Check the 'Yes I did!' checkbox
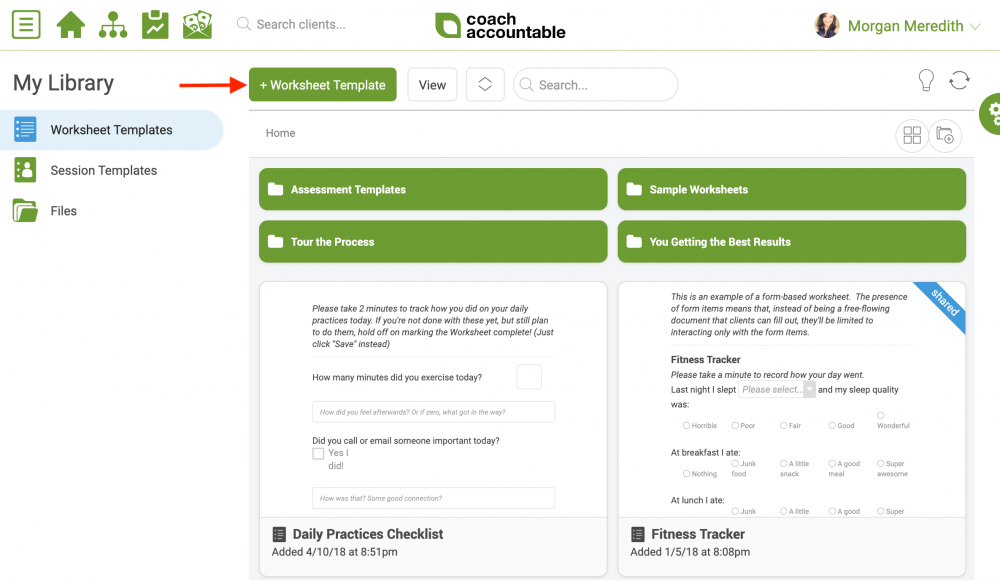 tap(318, 453)
